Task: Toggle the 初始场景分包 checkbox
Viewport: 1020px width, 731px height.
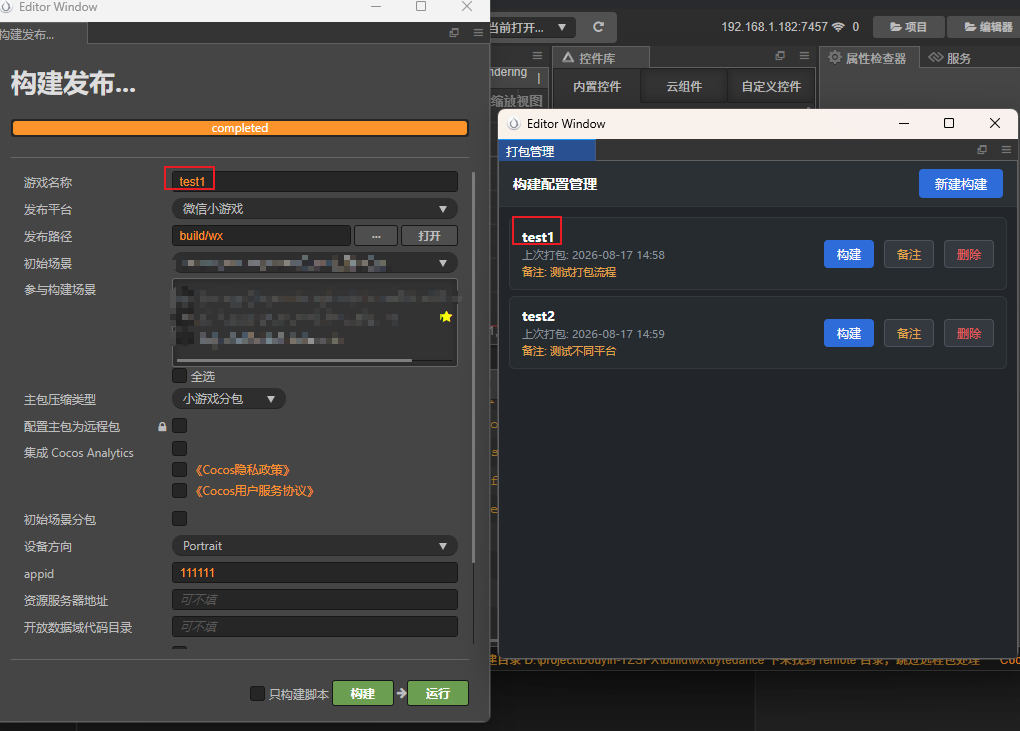Action: [180, 518]
